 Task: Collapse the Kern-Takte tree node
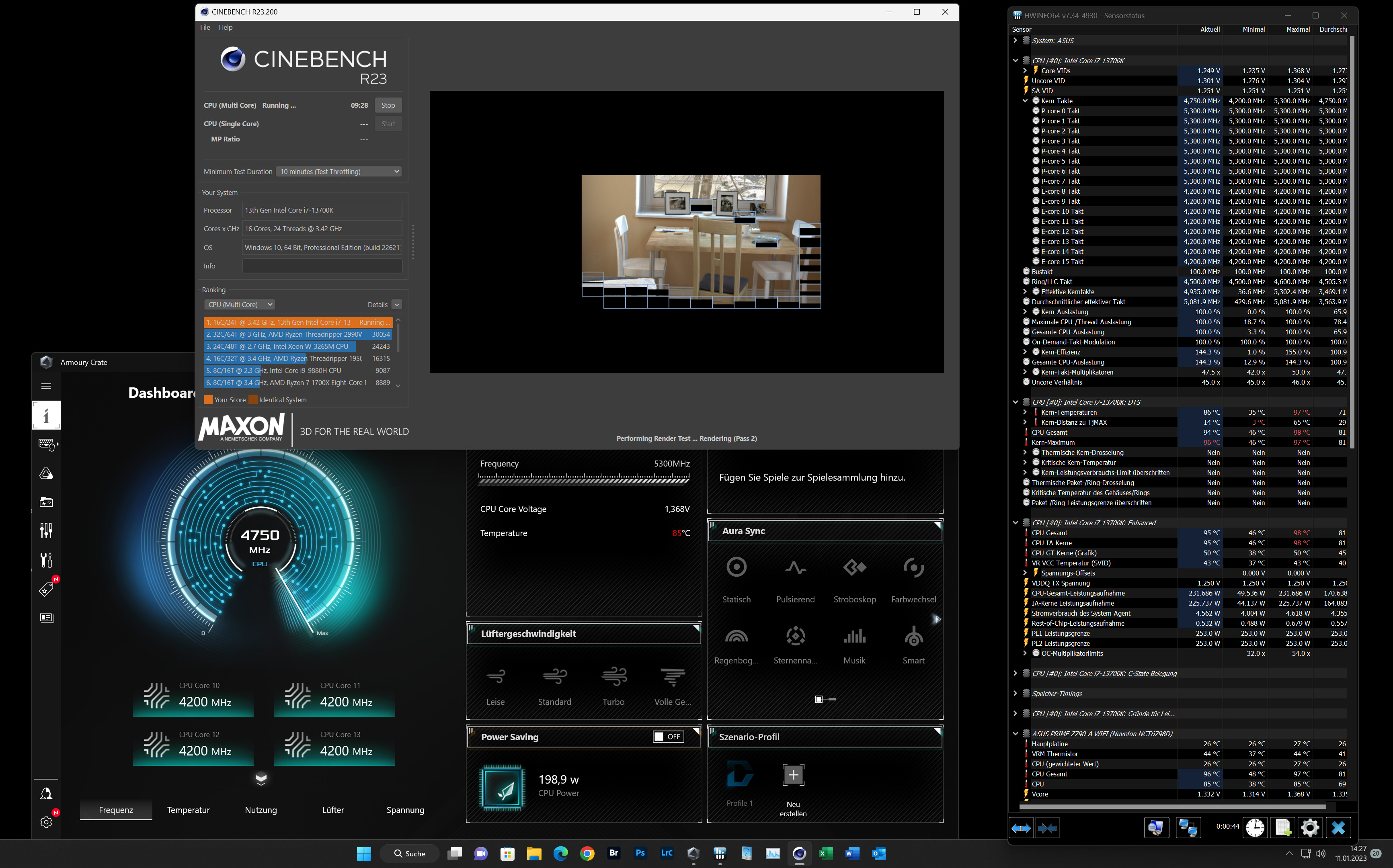1025,101
